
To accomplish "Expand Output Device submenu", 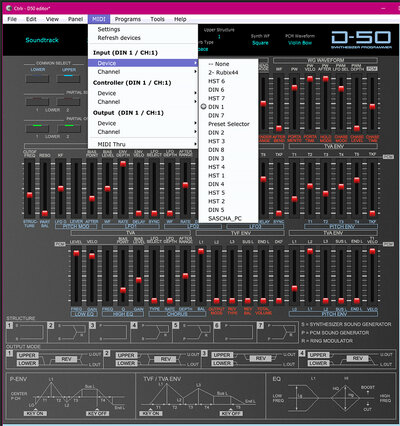I will (x=143, y=123).
